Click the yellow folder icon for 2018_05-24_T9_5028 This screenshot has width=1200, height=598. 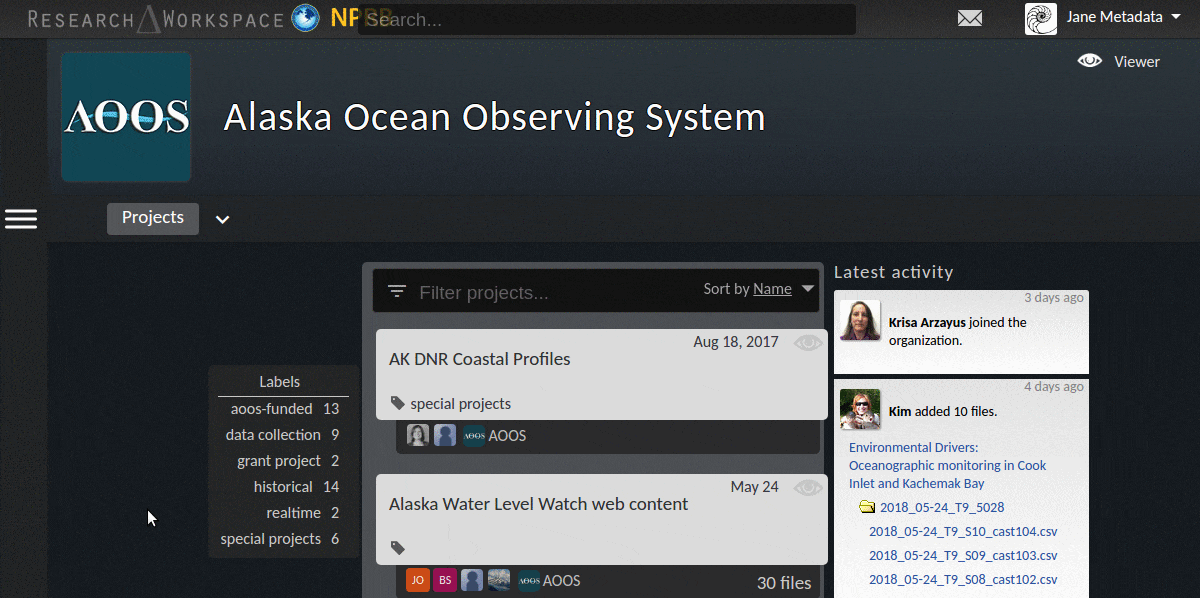pos(867,507)
